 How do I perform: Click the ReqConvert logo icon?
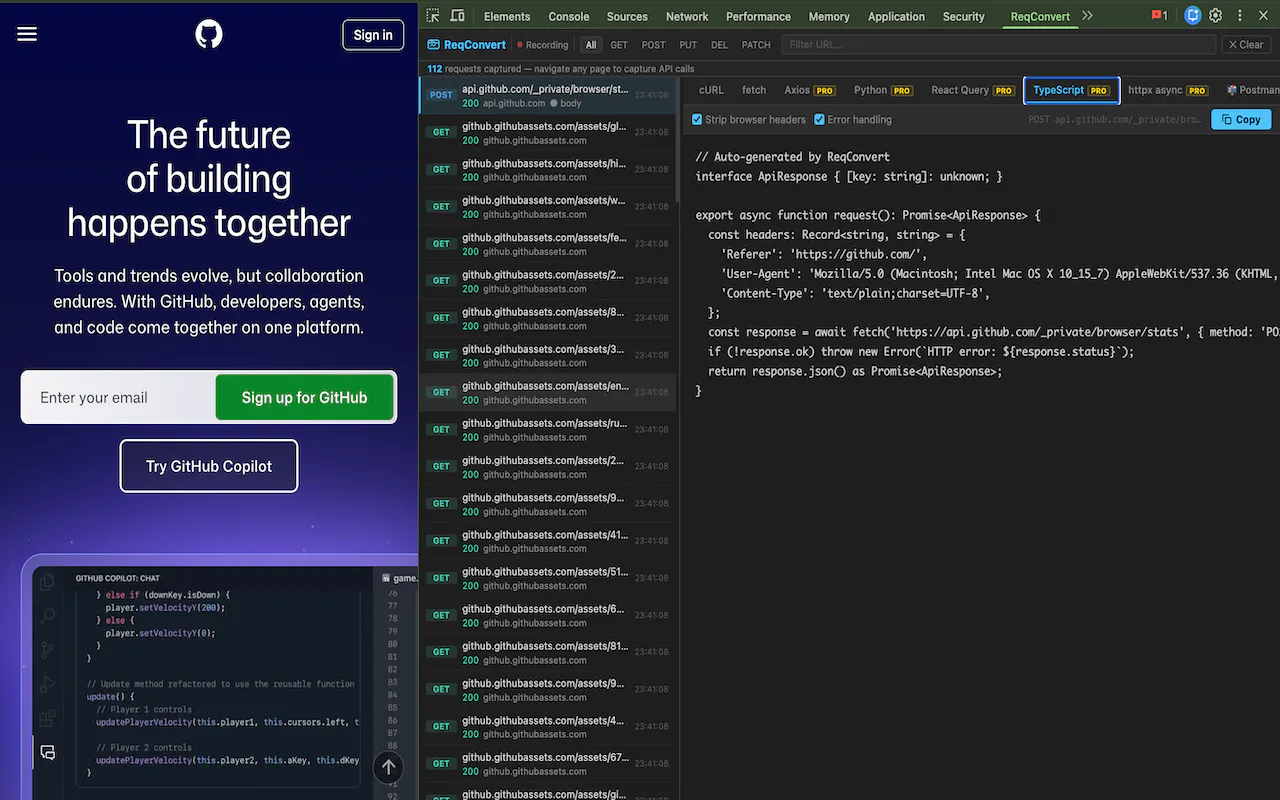tap(434, 45)
